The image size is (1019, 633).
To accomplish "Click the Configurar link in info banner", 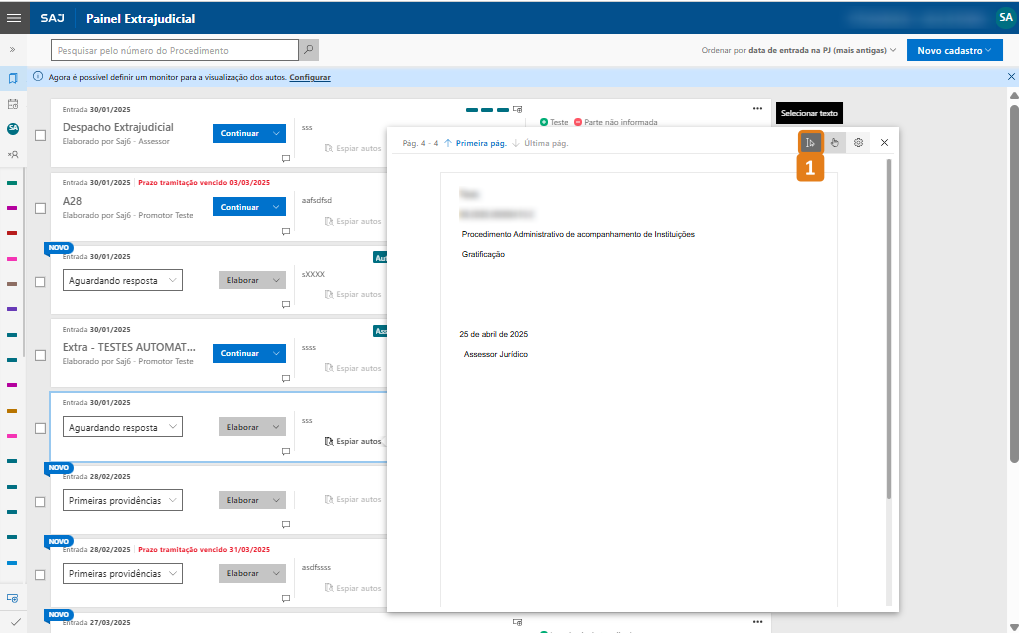I will click(310, 77).
